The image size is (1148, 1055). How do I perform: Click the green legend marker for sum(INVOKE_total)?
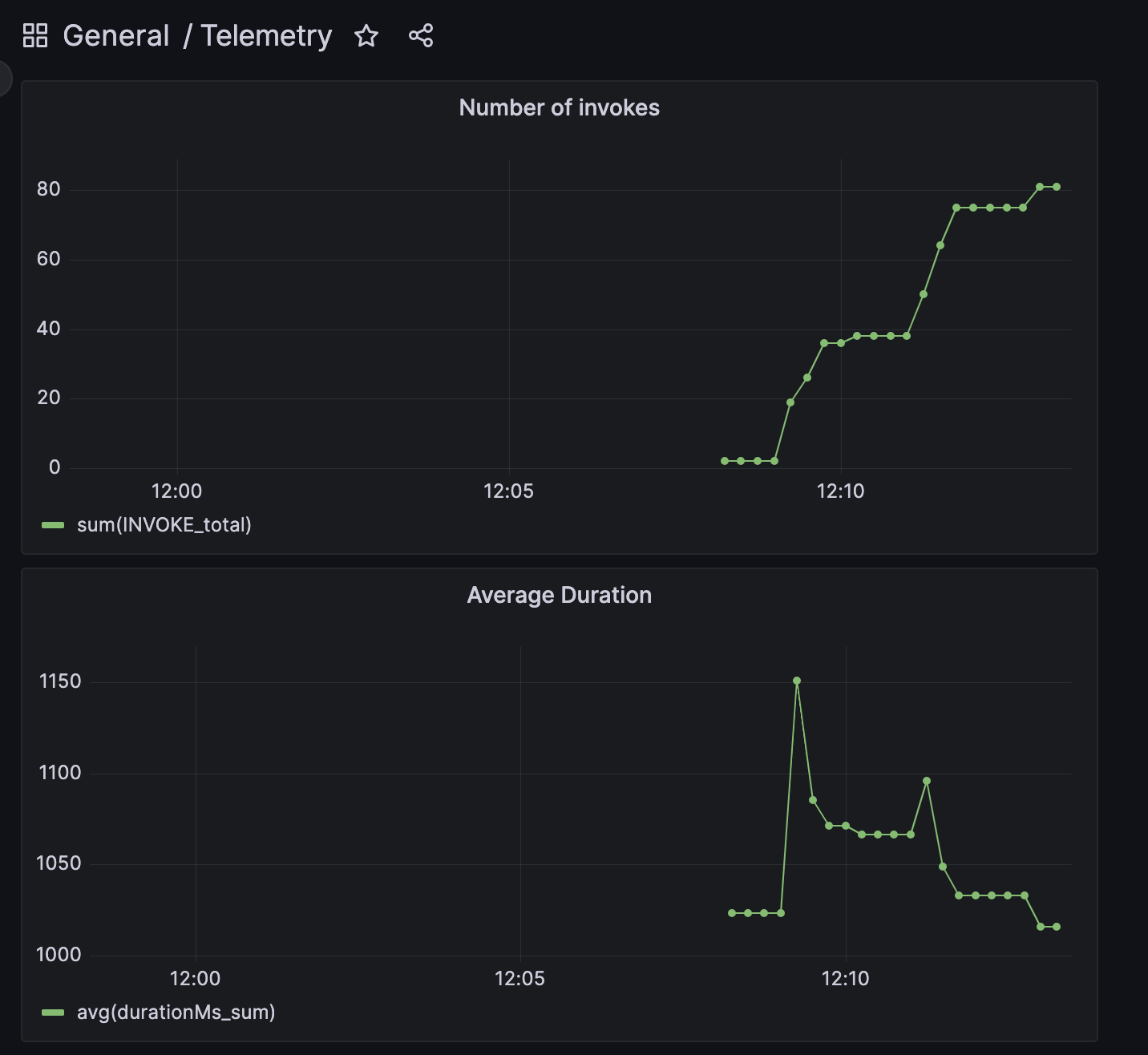[x=53, y=525]
